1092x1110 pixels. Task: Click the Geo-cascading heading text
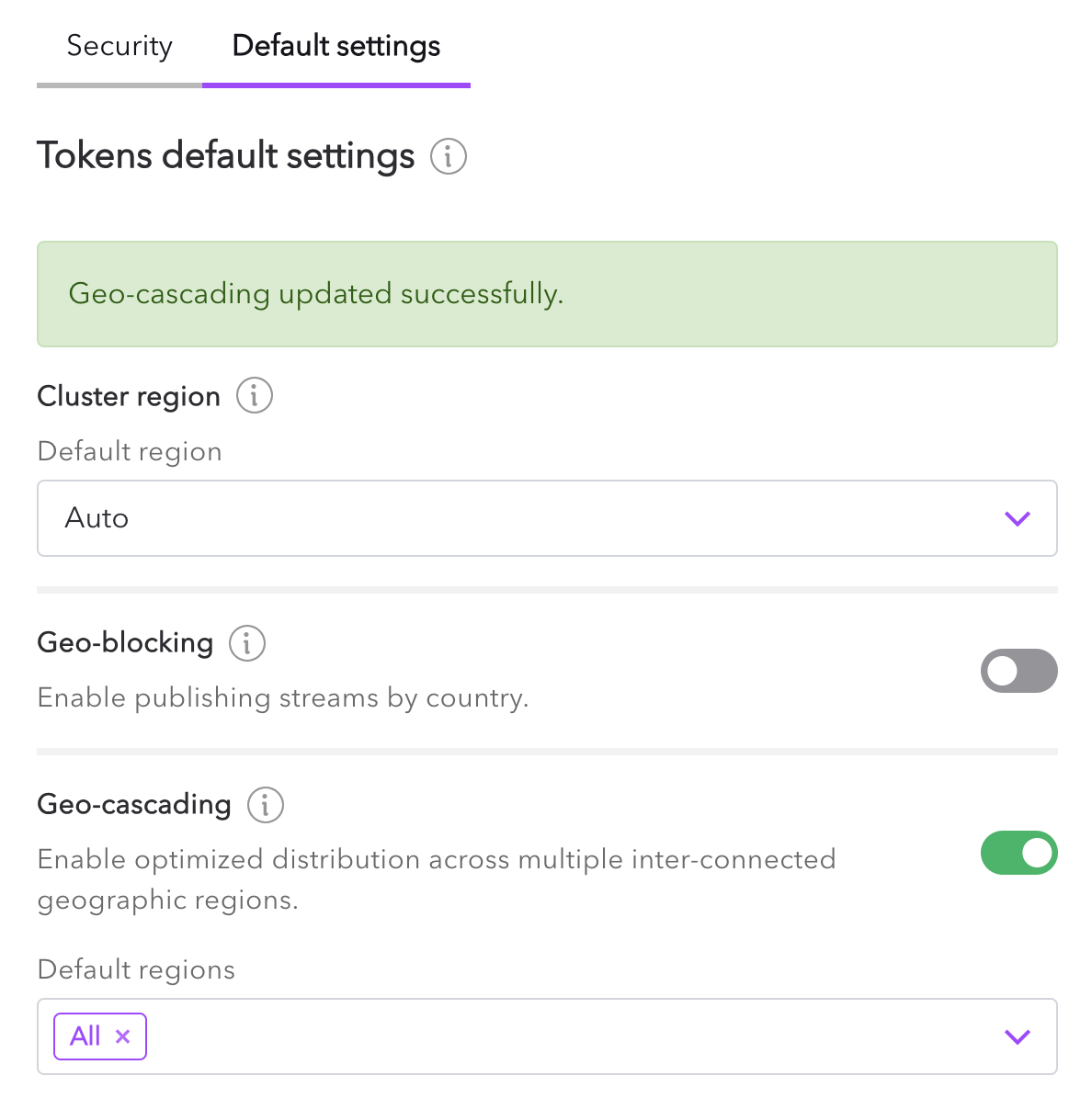click(134, 805)
